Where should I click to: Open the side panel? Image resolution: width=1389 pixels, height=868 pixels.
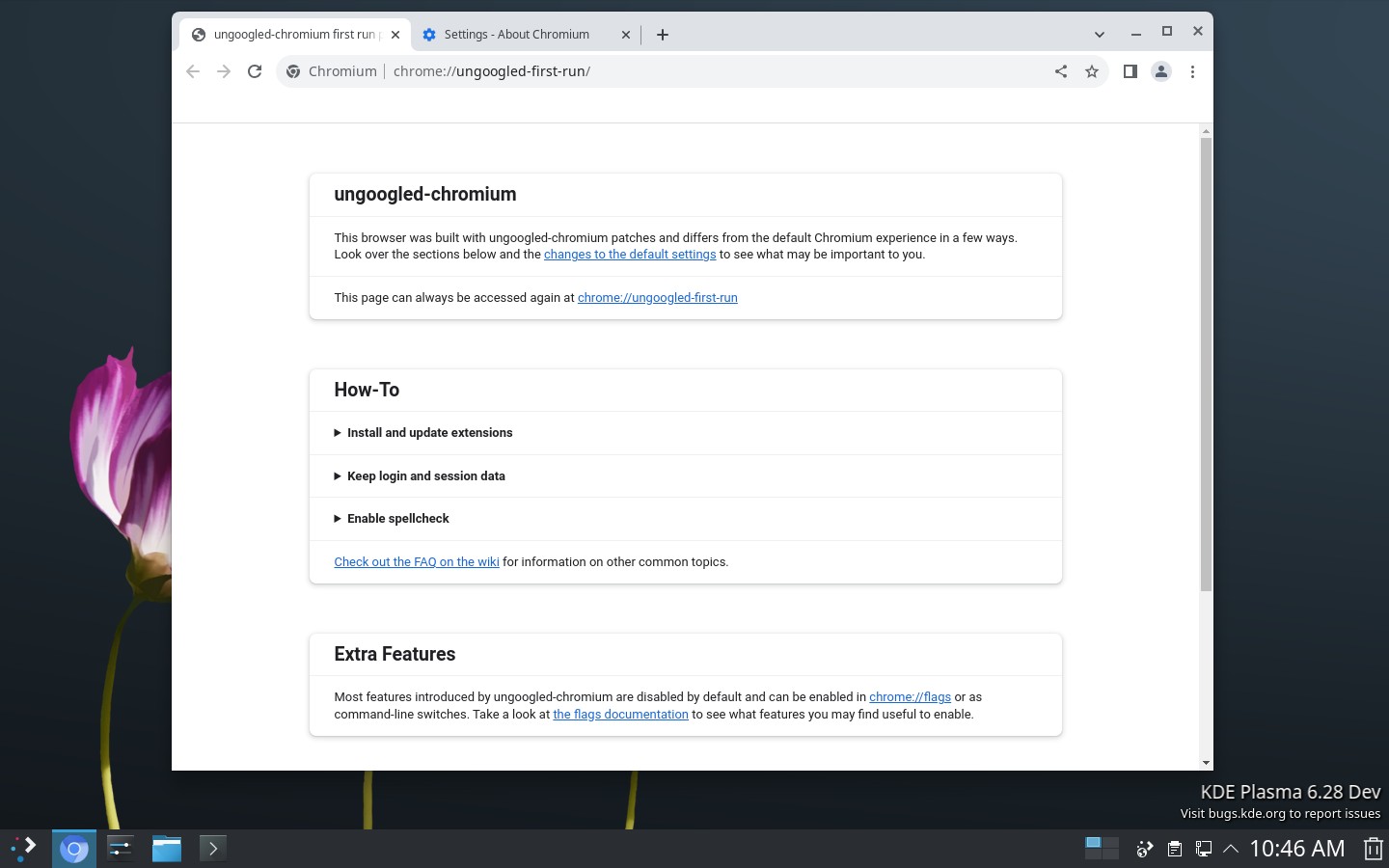pos(1130,71)
